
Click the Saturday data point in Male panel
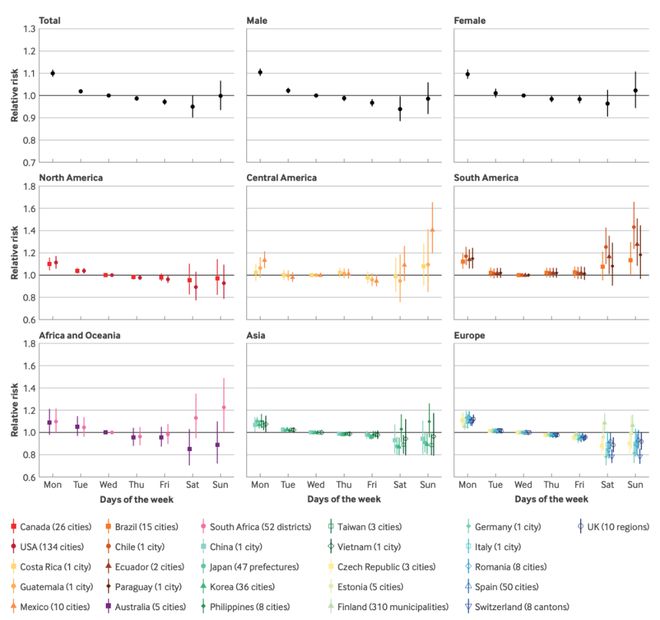pyautogui.click(x=400, y=109)
